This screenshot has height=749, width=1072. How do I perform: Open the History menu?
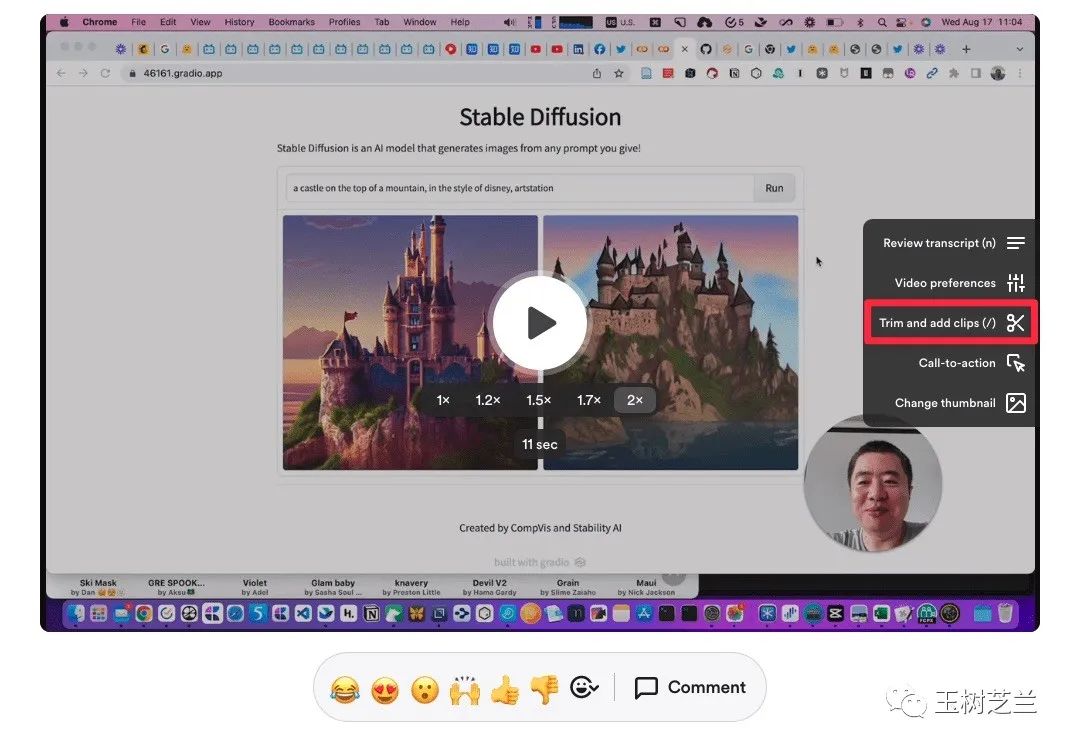coord(239,22)
